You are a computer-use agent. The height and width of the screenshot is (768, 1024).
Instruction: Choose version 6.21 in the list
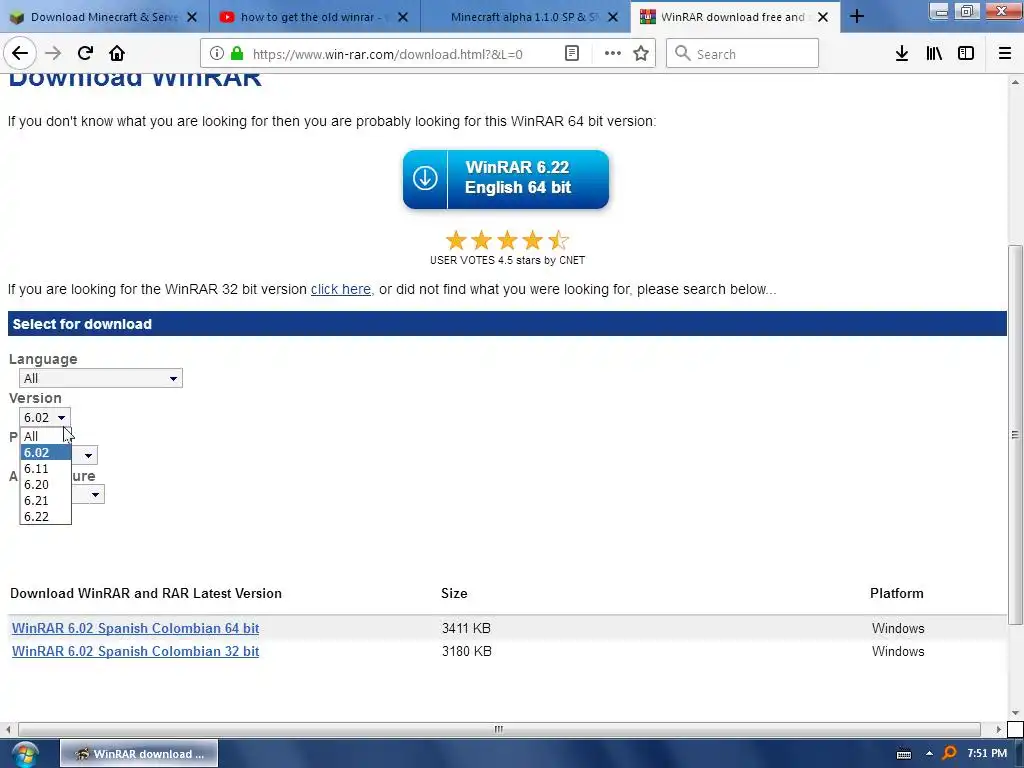click(45, 501)
